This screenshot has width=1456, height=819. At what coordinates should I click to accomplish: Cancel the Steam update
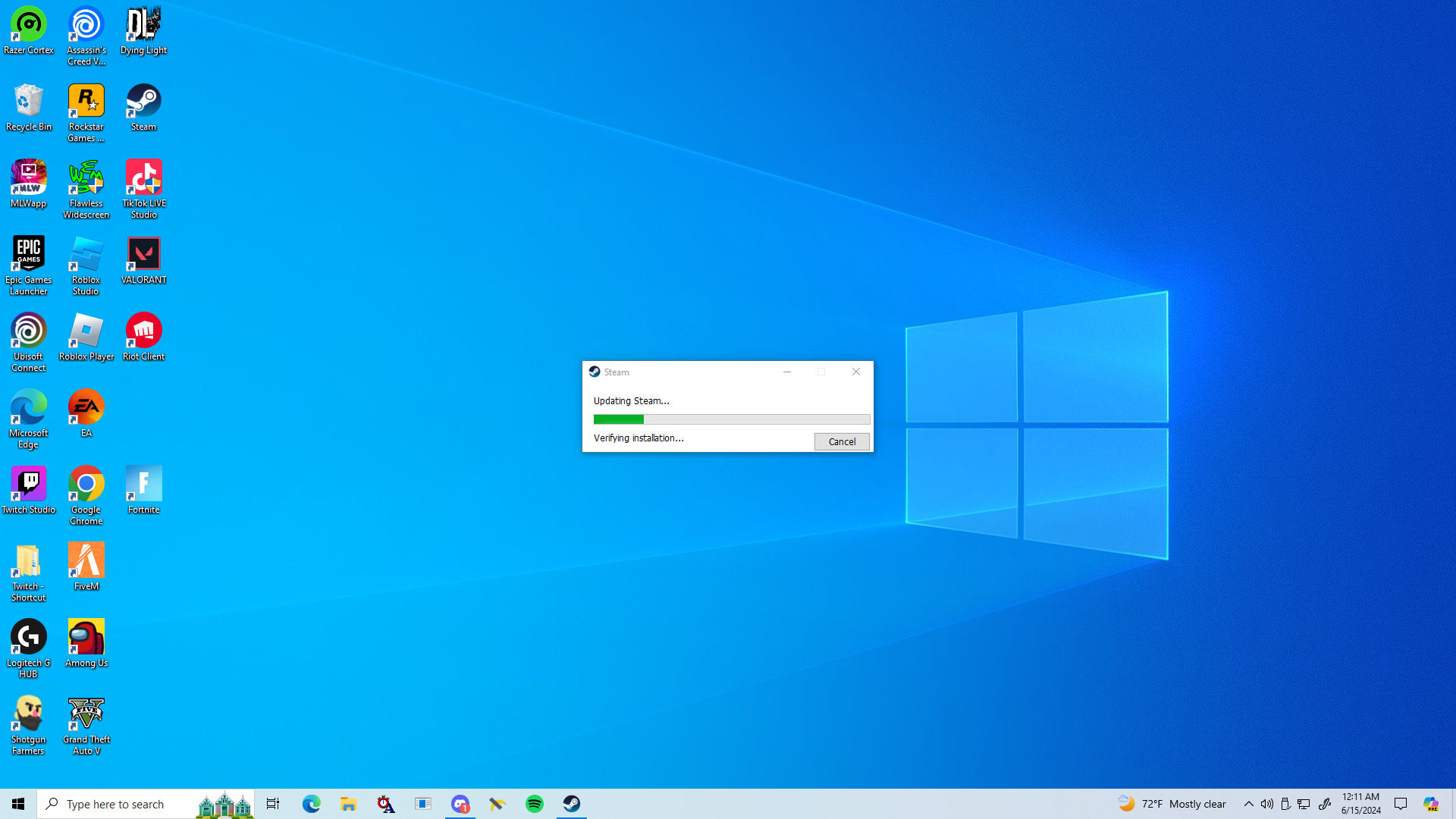(841, 441)
